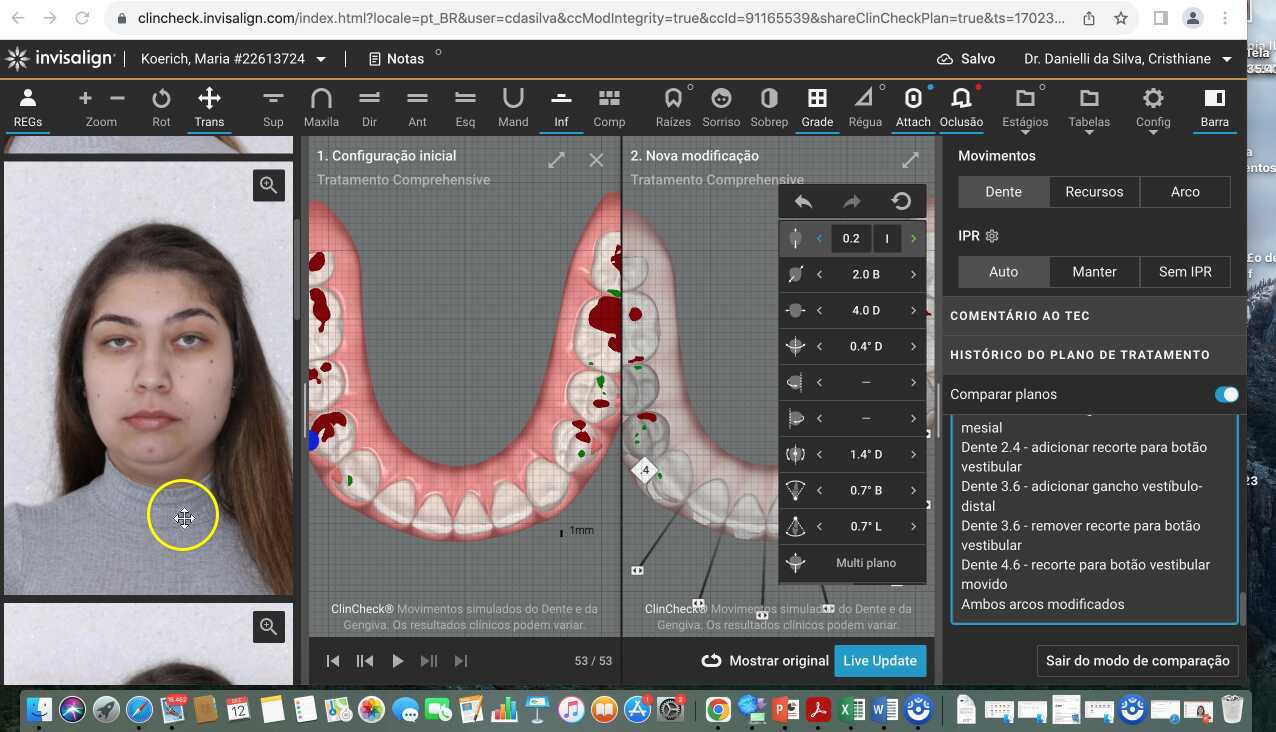Viewport: 1276px width, 732px height.
Task: Switch to the Recursos tab
Action: click(x=1094, y=192)
